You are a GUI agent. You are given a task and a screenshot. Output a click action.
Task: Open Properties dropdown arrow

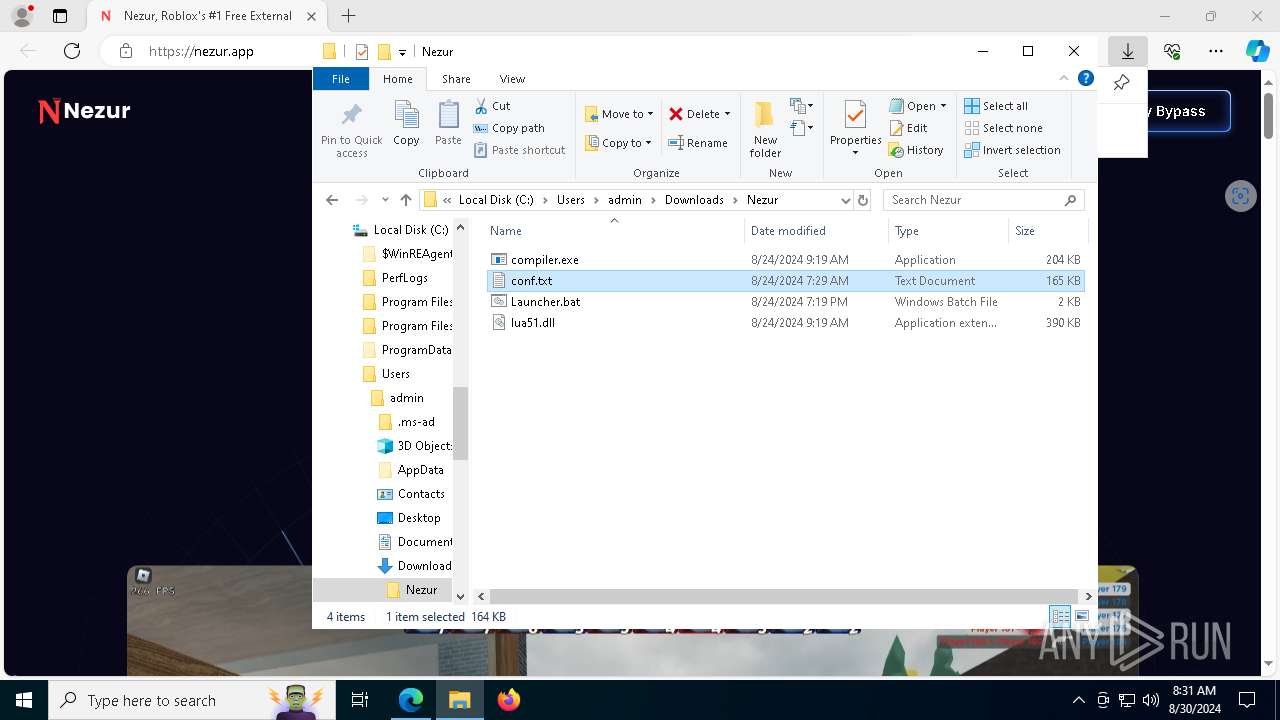[x=855, y=153]
